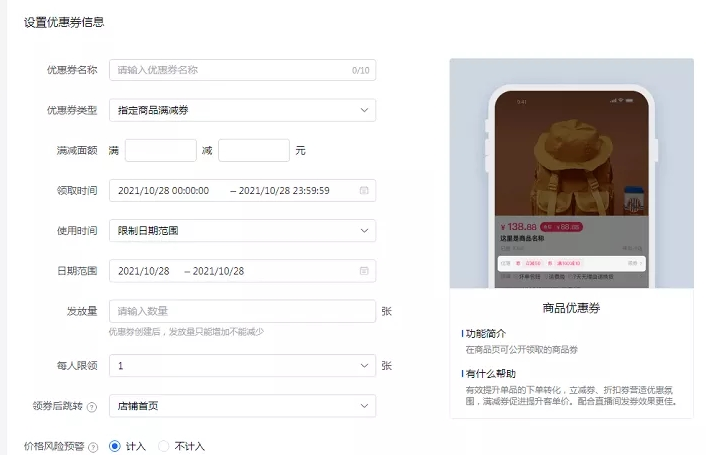Viewport: 706px width, 455px height.
Task: Click the 功能简介 heading text
Action: pos(486,333)
